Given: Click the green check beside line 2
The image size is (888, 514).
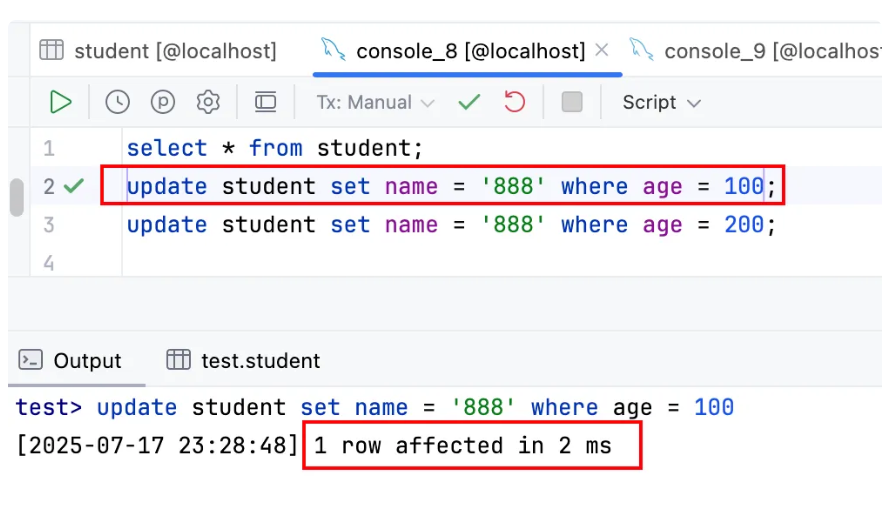Looking at the screenshot, I should pyautogui.click(x=74, y=186).
